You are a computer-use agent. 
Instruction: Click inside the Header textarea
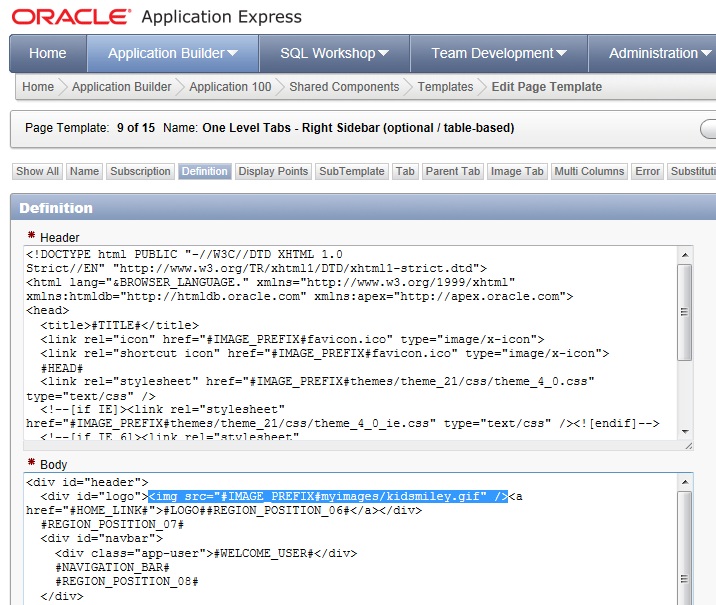pos(351,344)
